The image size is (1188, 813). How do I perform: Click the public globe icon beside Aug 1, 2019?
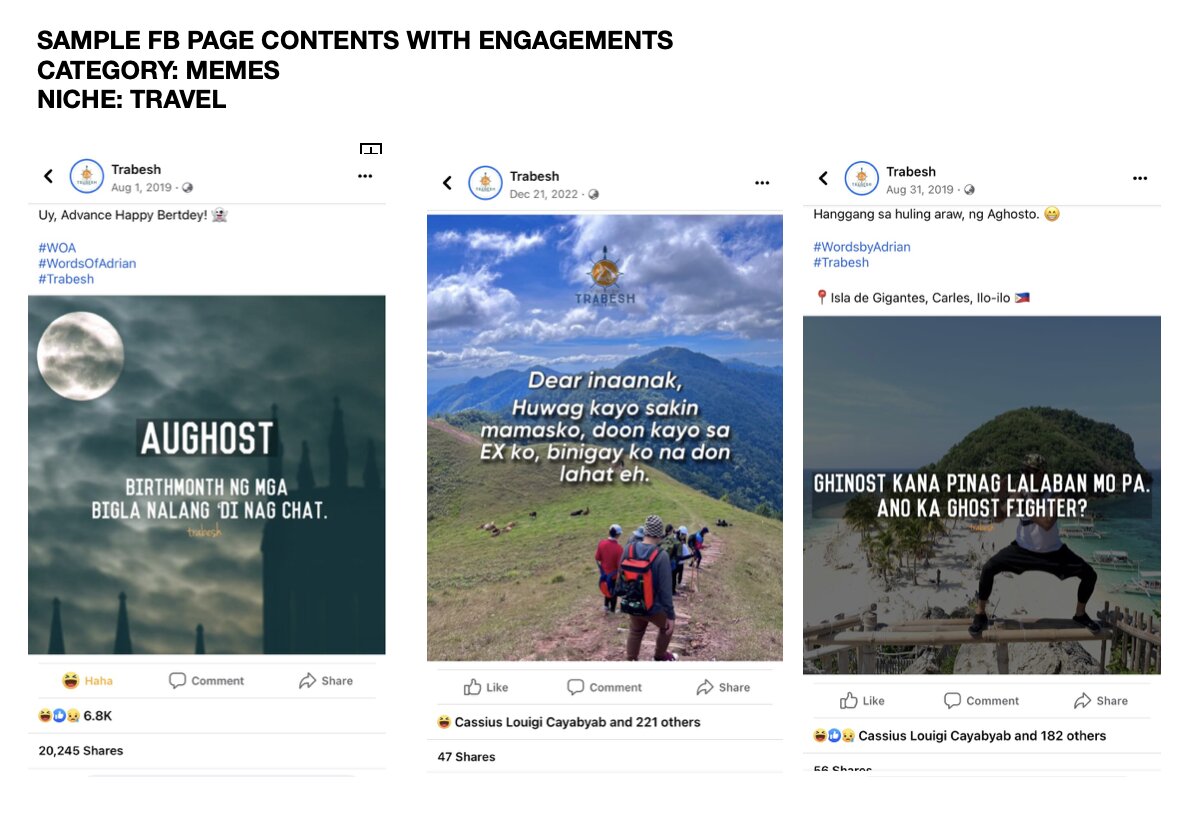pos(188,187)
